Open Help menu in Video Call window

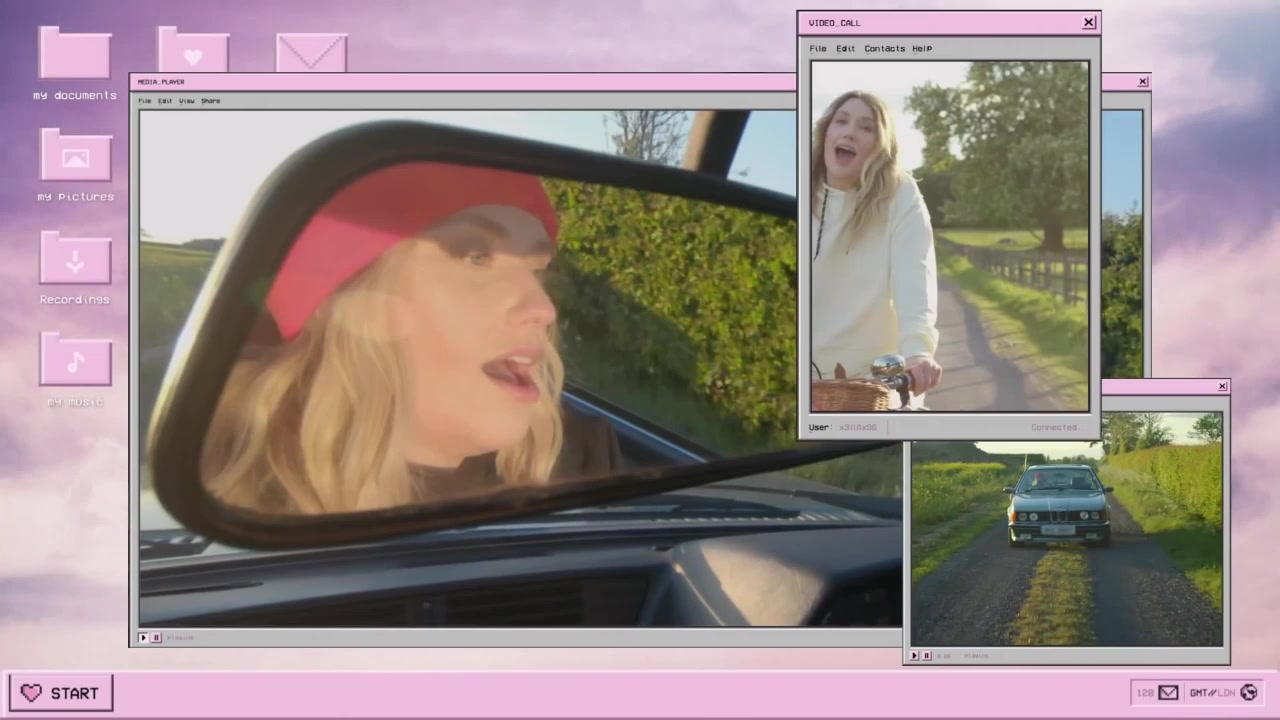click(922, 49)
